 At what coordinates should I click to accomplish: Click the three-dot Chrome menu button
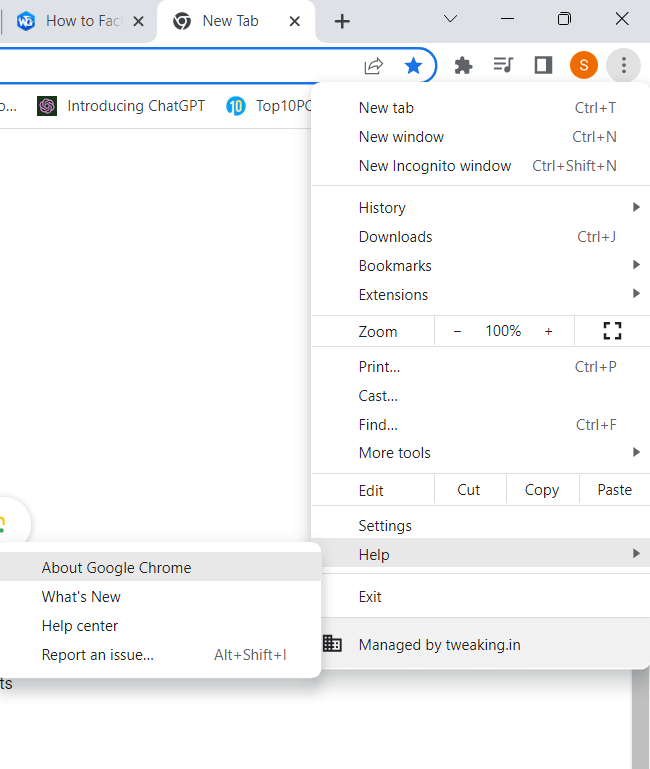624,65
